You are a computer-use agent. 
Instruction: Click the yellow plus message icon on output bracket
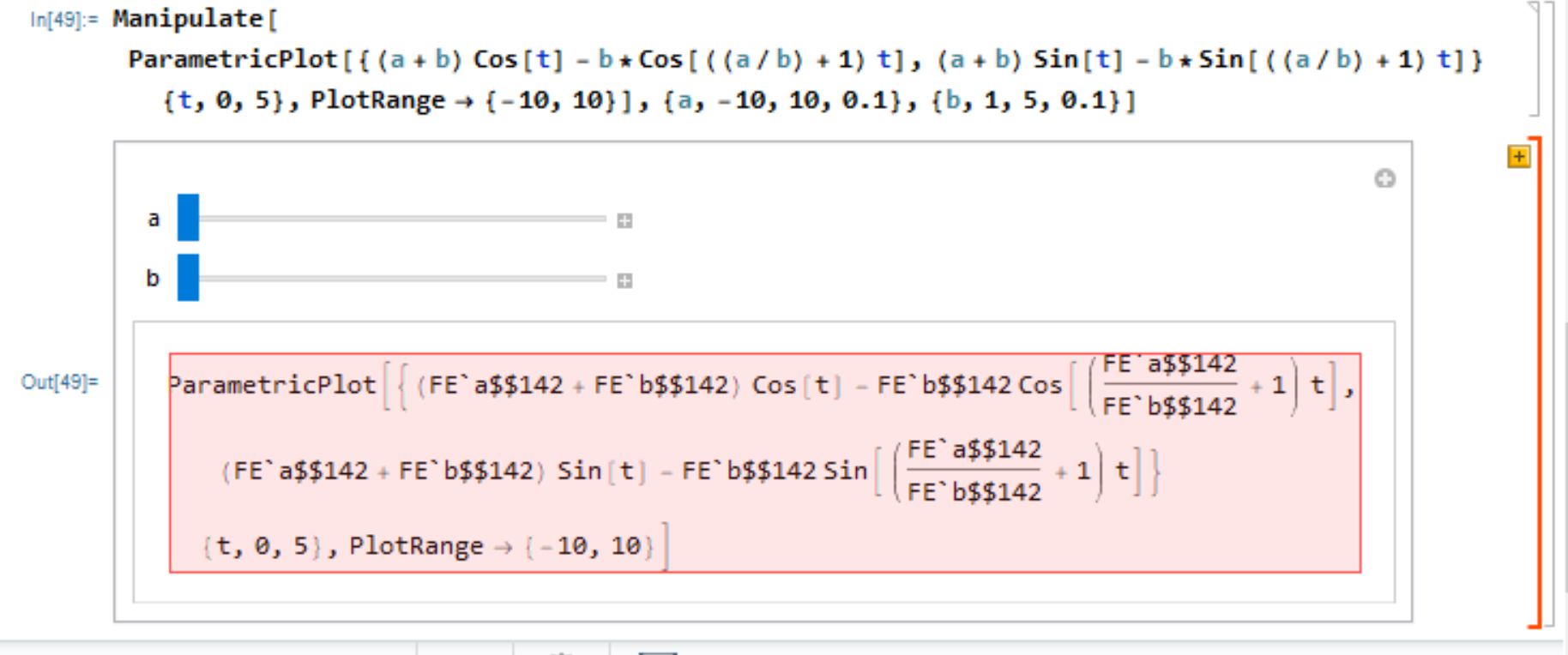(x=1518, y=157)
